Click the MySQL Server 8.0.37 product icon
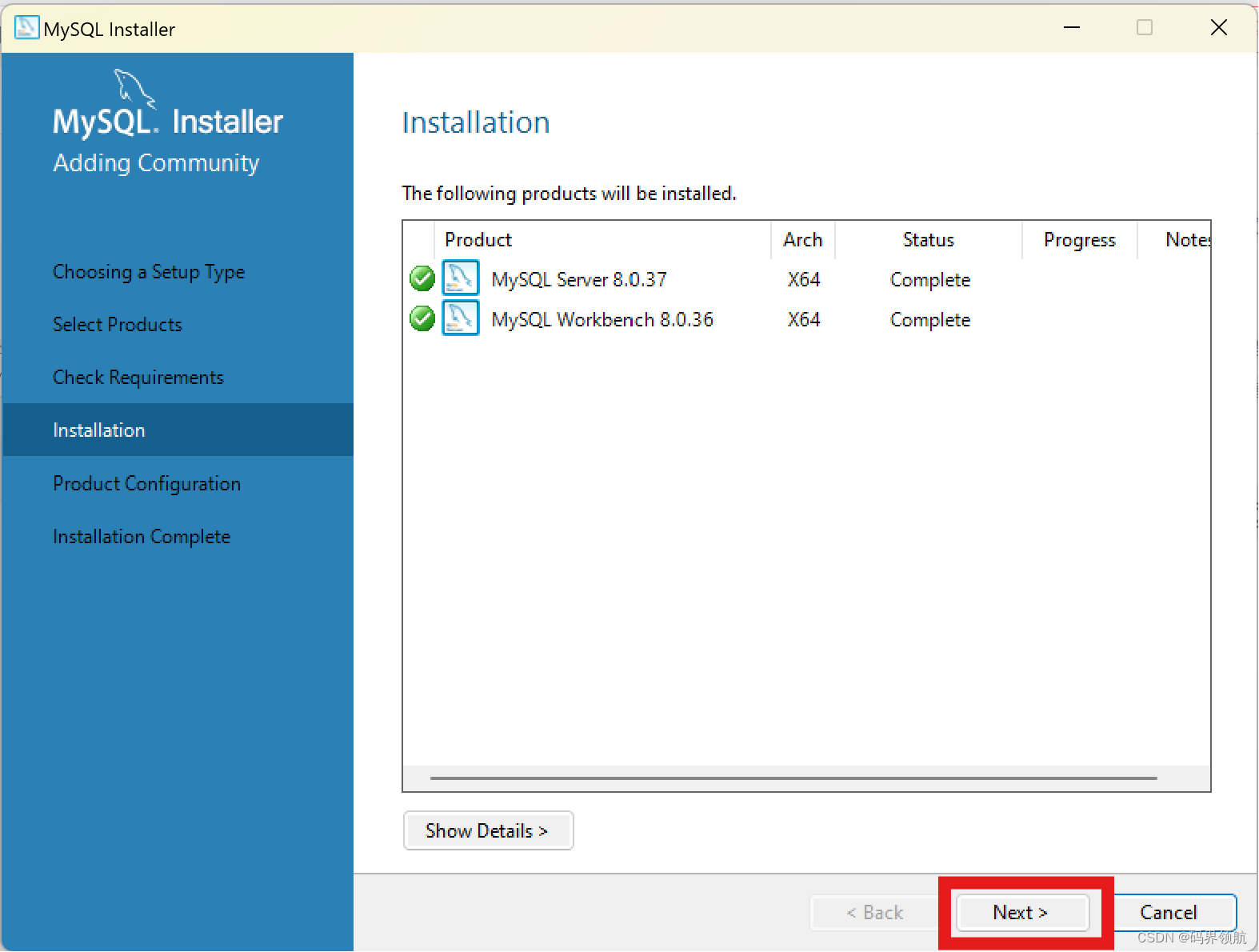The width and height of the screenshot is (1259, 952). [x=461, y=278]
